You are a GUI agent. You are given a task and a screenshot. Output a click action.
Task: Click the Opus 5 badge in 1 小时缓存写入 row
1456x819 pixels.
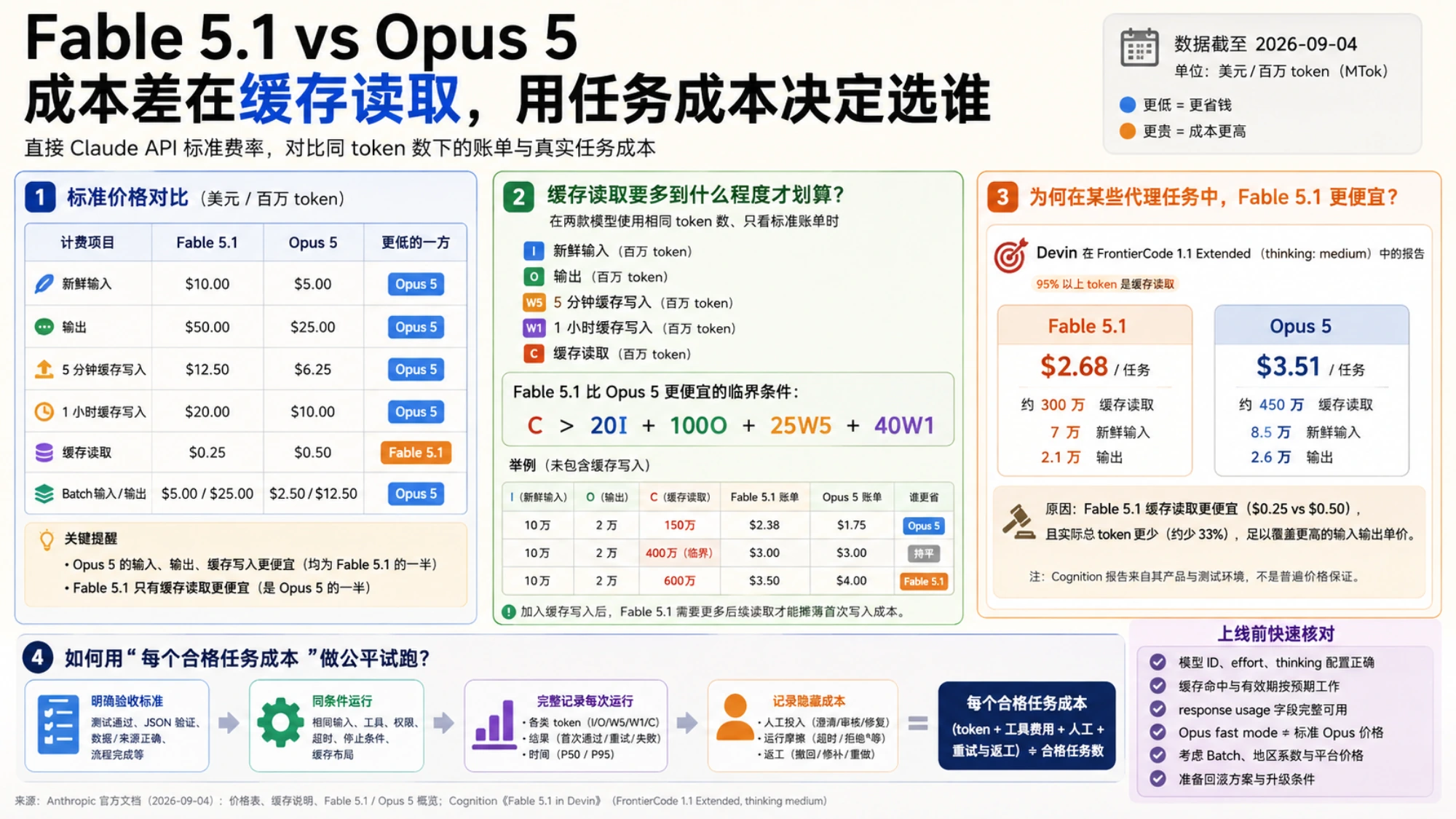(x=416, y=411)
